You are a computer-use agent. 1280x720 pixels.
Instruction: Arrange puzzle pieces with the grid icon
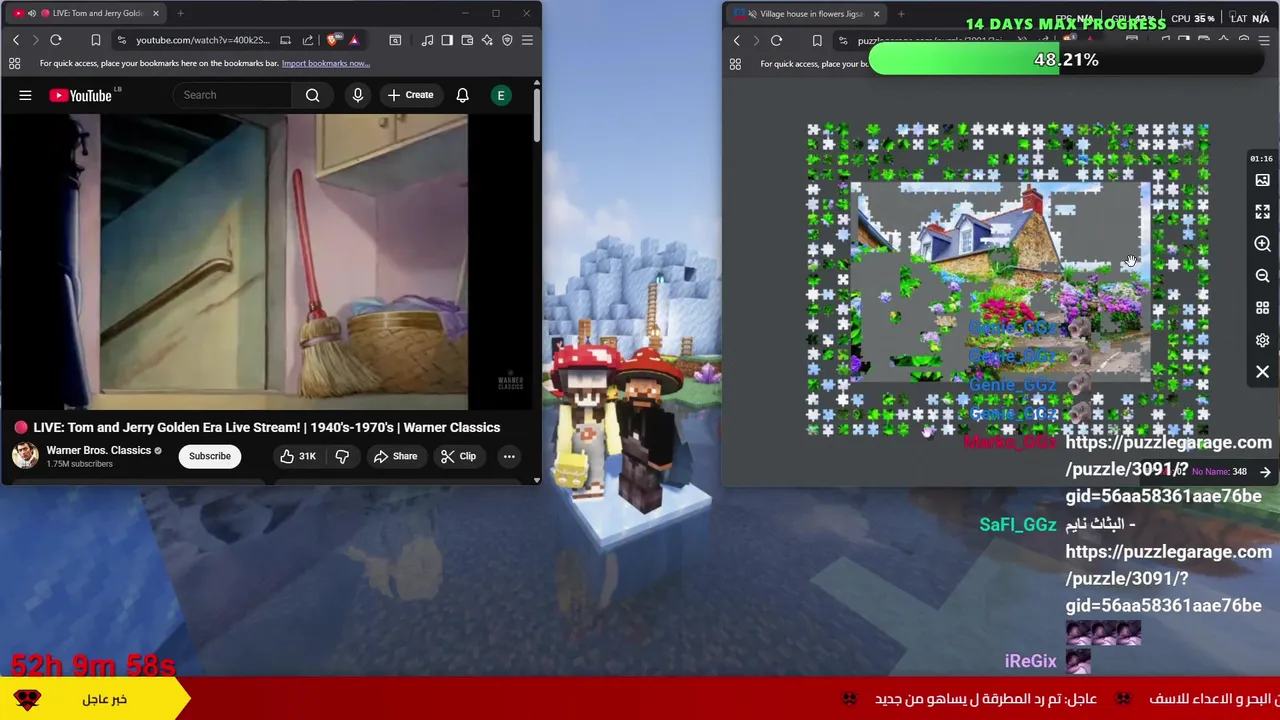tap(1262, 308)
